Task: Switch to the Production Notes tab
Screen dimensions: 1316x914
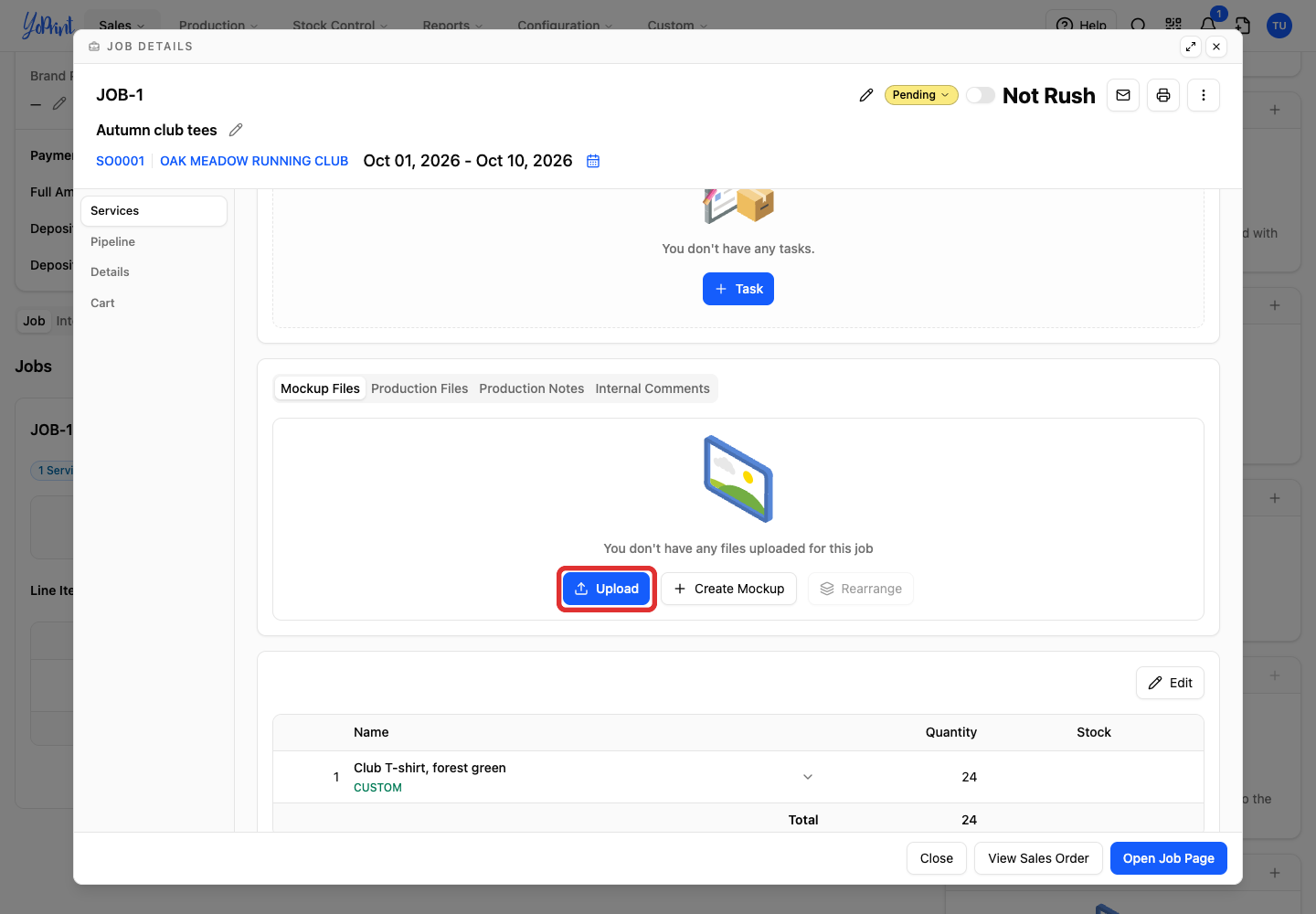Action: (532, 388)
